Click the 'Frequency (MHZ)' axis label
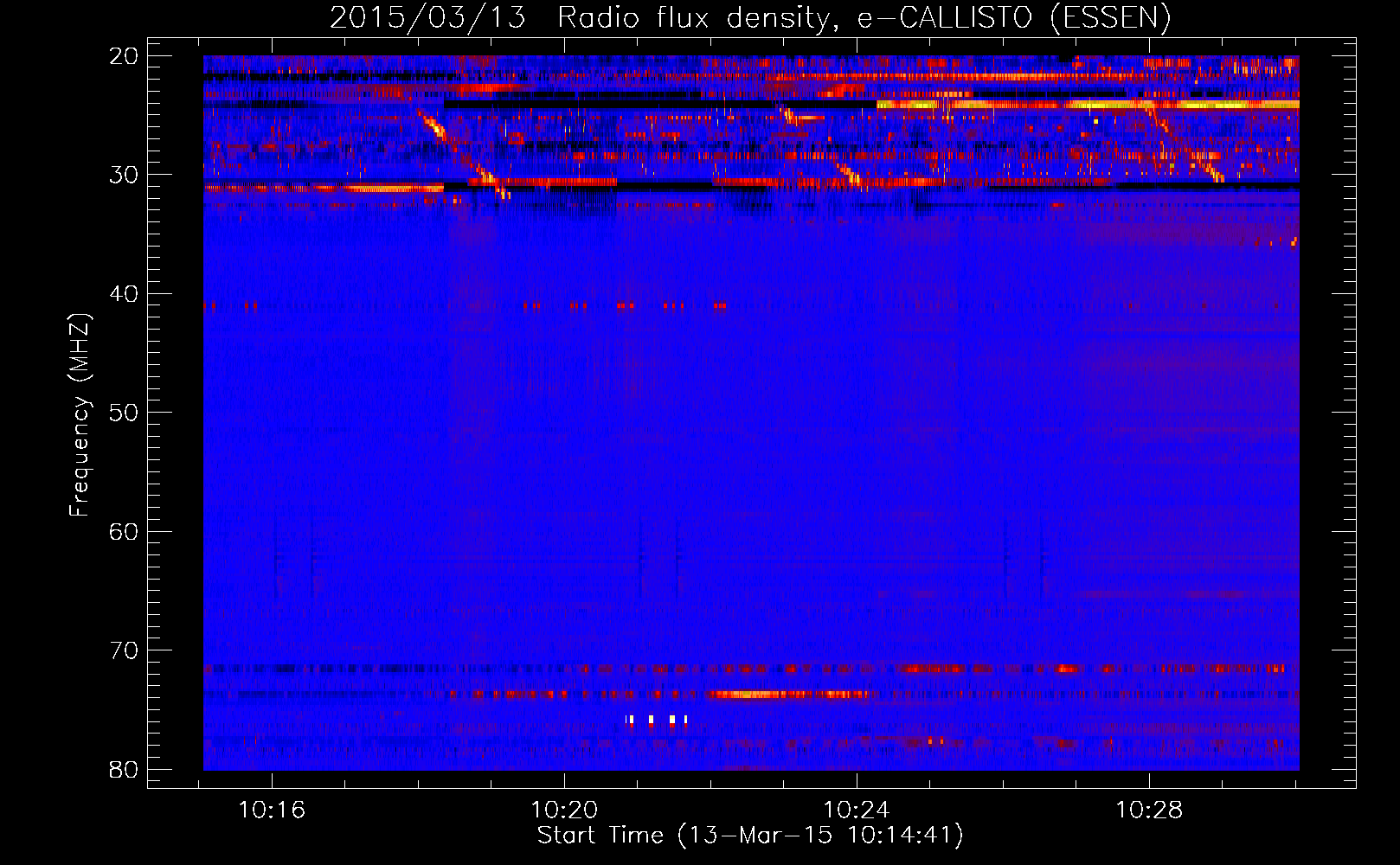This screenshot has width=1400, height=865. (80, 415)
